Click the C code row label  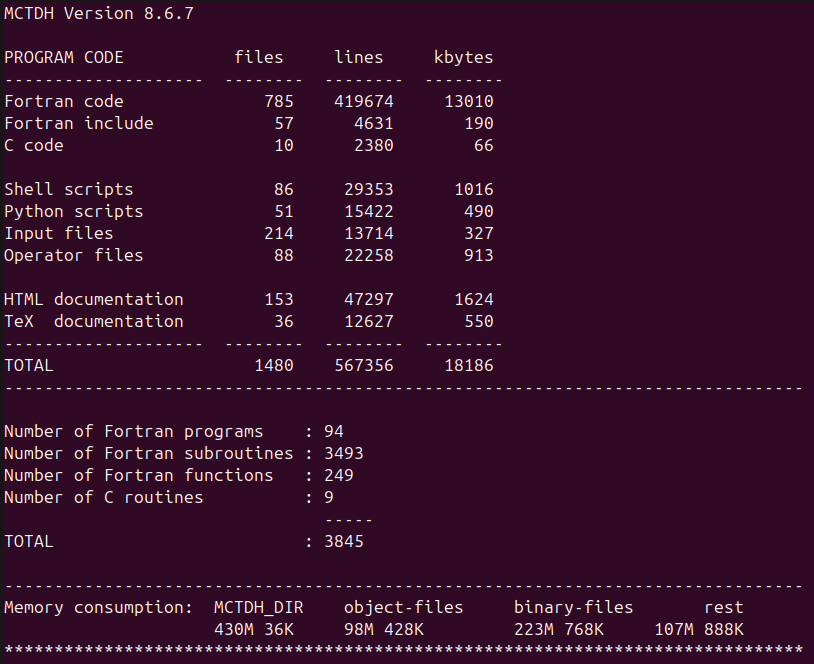(34, 145)
